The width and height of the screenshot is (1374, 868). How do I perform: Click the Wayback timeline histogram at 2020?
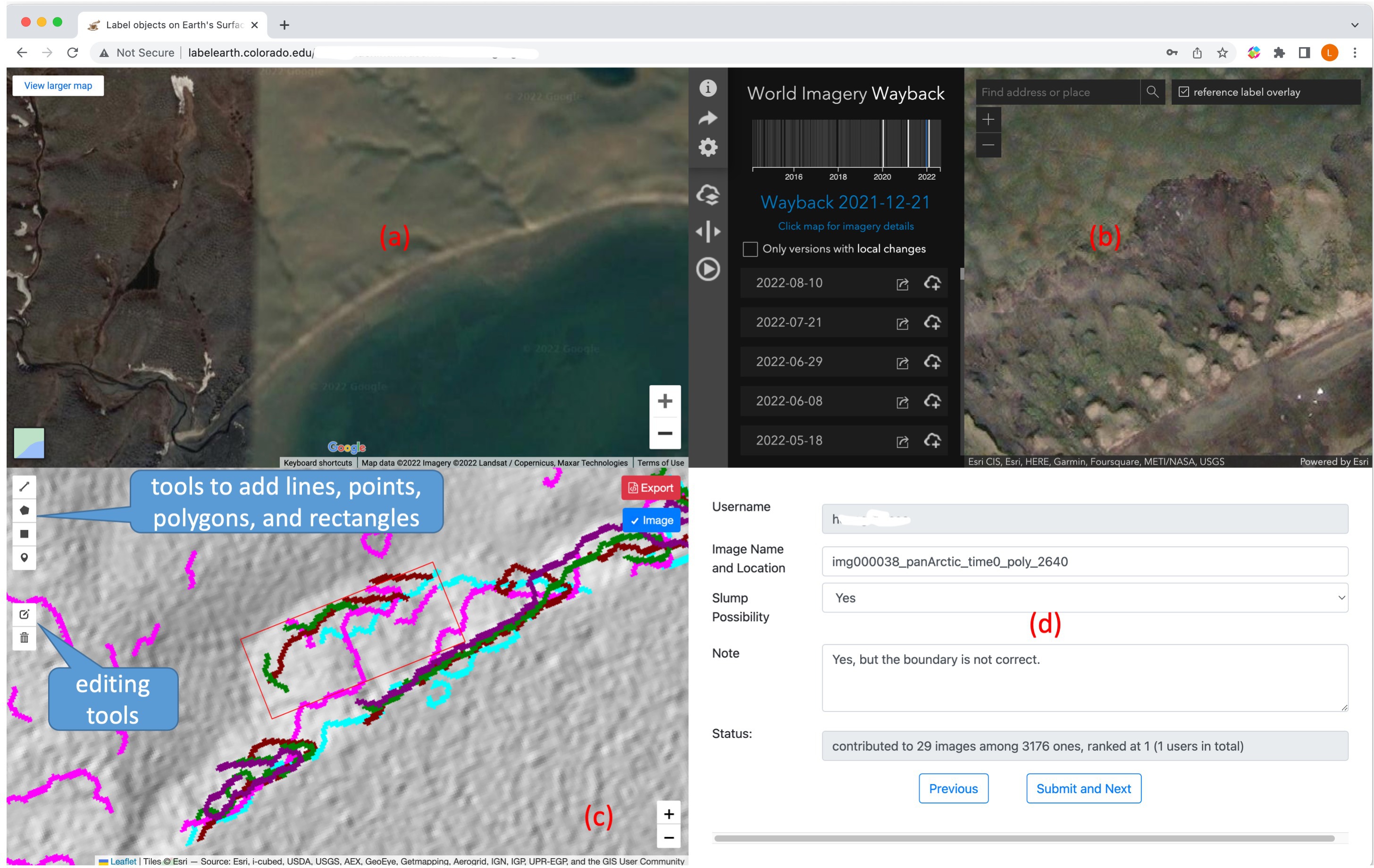(x=883, y=144)
